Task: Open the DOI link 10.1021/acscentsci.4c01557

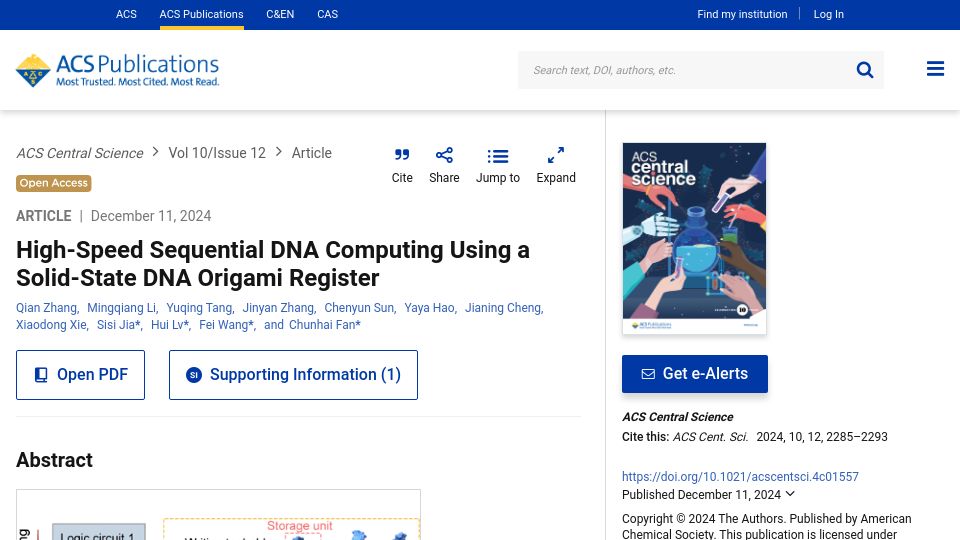Action: tap(740, 476)
